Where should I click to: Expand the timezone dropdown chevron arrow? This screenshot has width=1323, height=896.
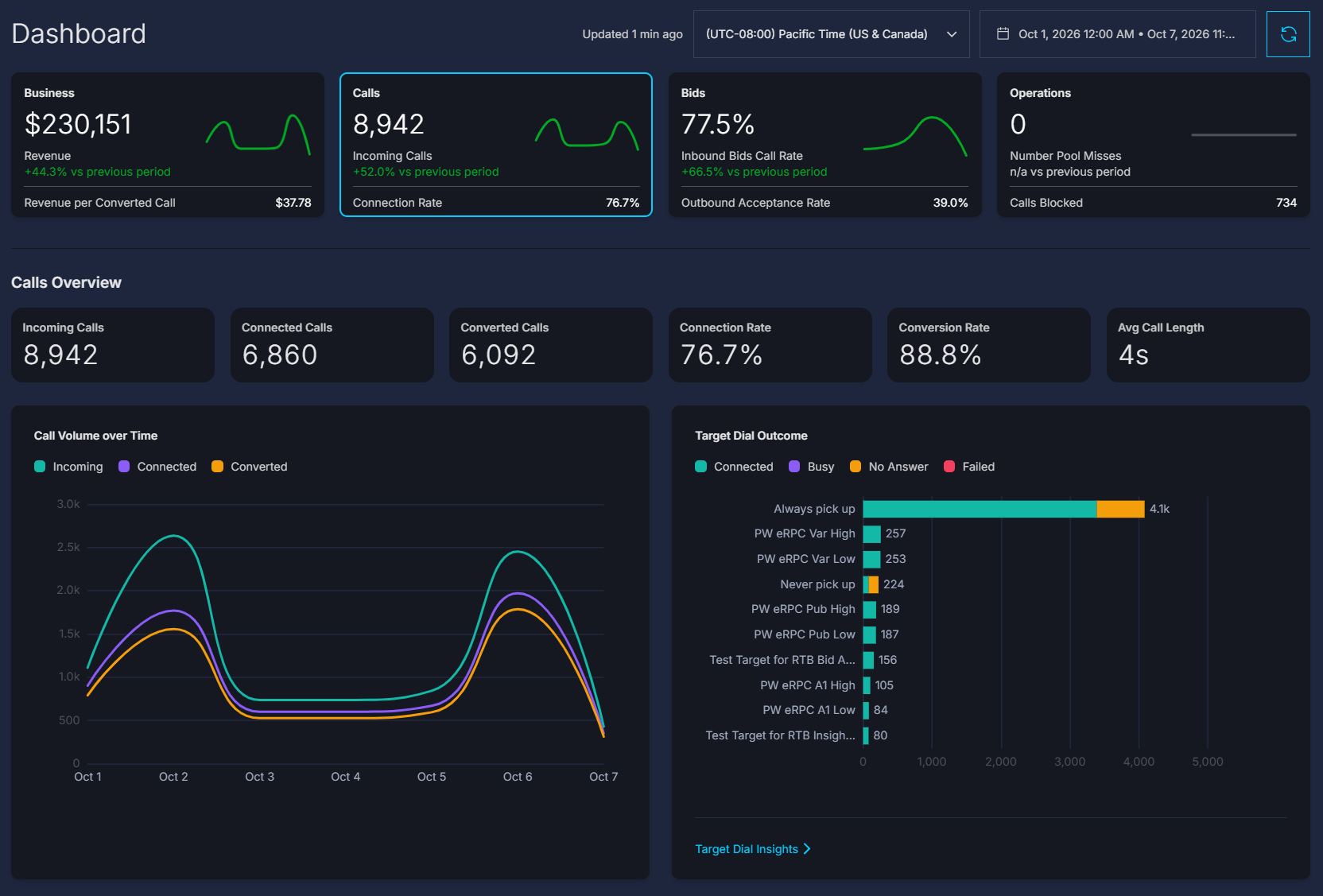tap(952, 34)
